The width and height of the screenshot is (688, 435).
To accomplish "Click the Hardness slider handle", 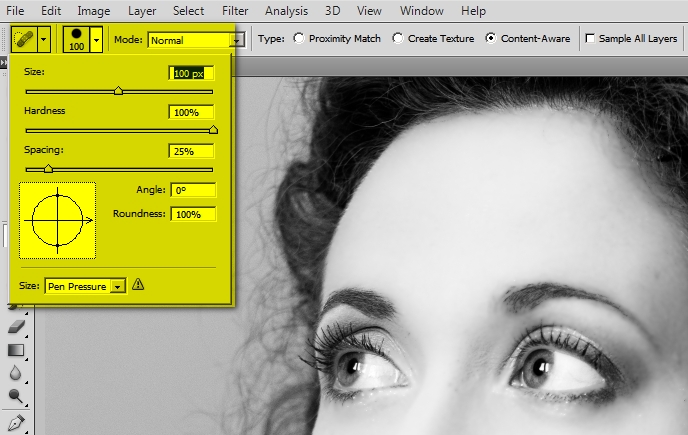I will [x=213, y=129].
